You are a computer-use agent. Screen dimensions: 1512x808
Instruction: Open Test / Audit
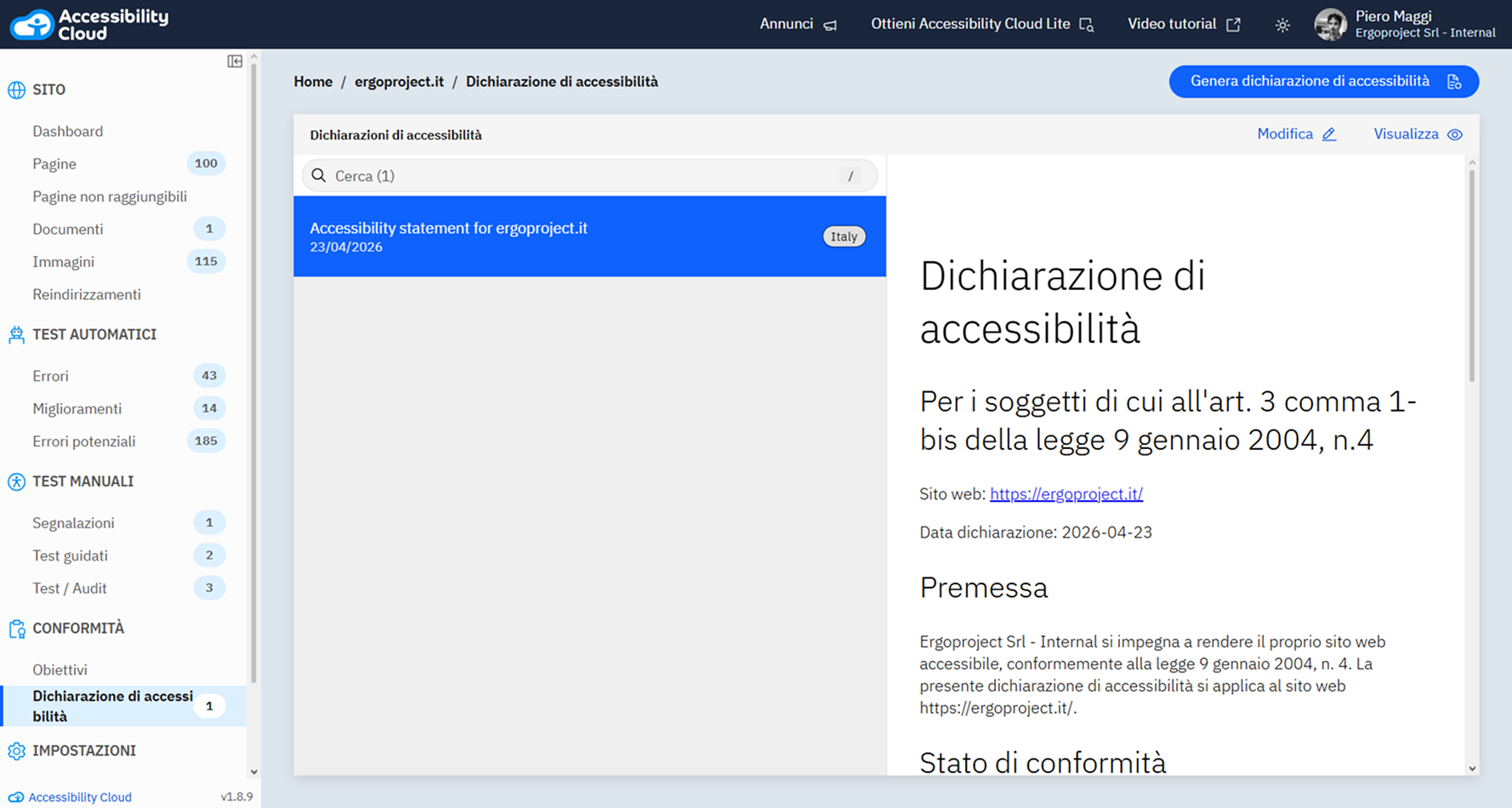pyautogui.click(x=70, y=589)
